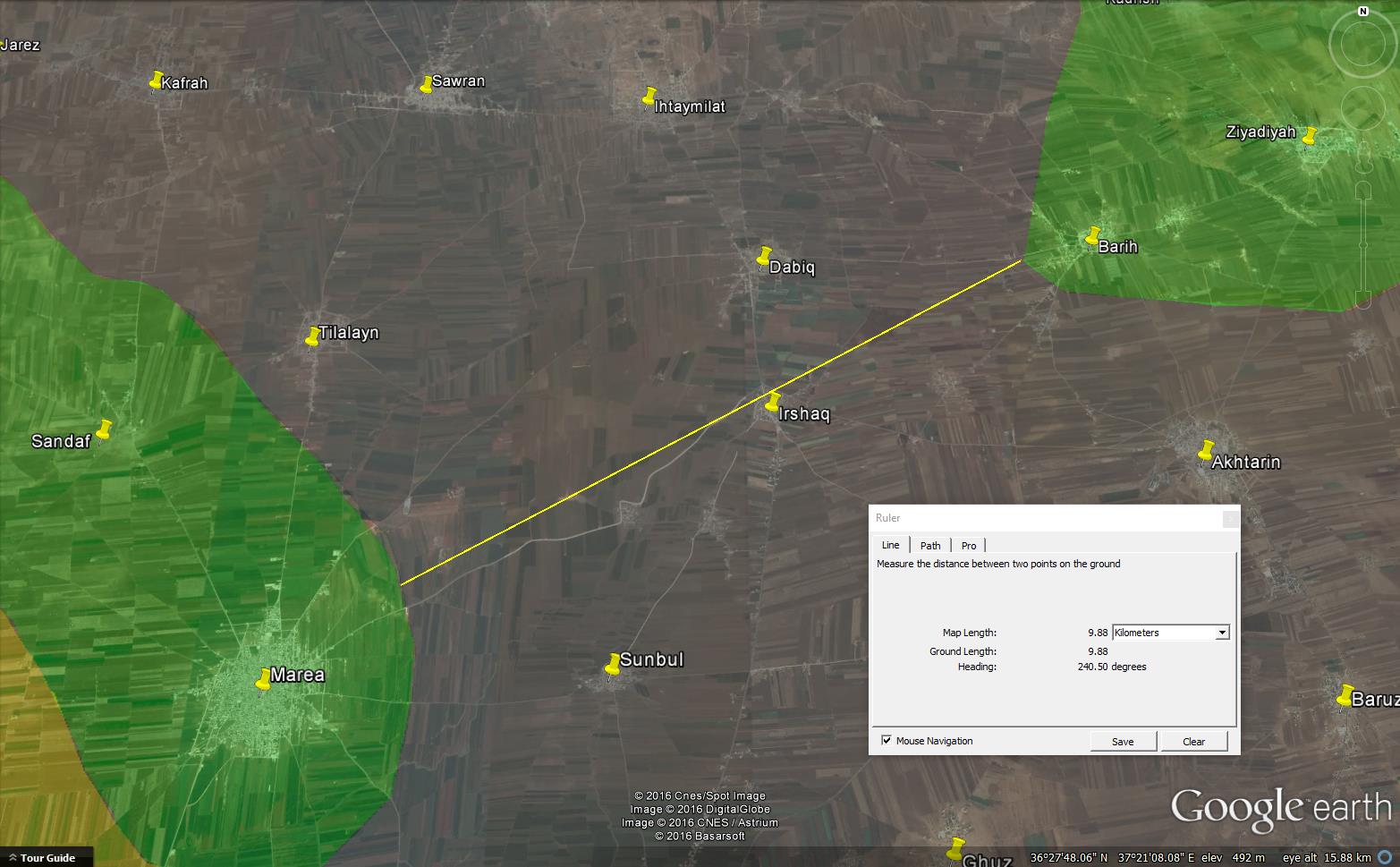Click the Save button in Ruler
The width and height of the screenshot is (1400, 867).
pos(1123,742)
